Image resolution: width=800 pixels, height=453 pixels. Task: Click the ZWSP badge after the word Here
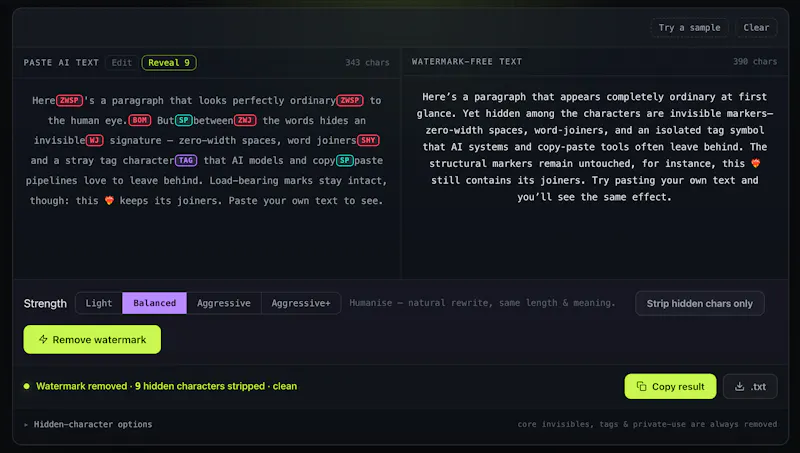(69, 100)
